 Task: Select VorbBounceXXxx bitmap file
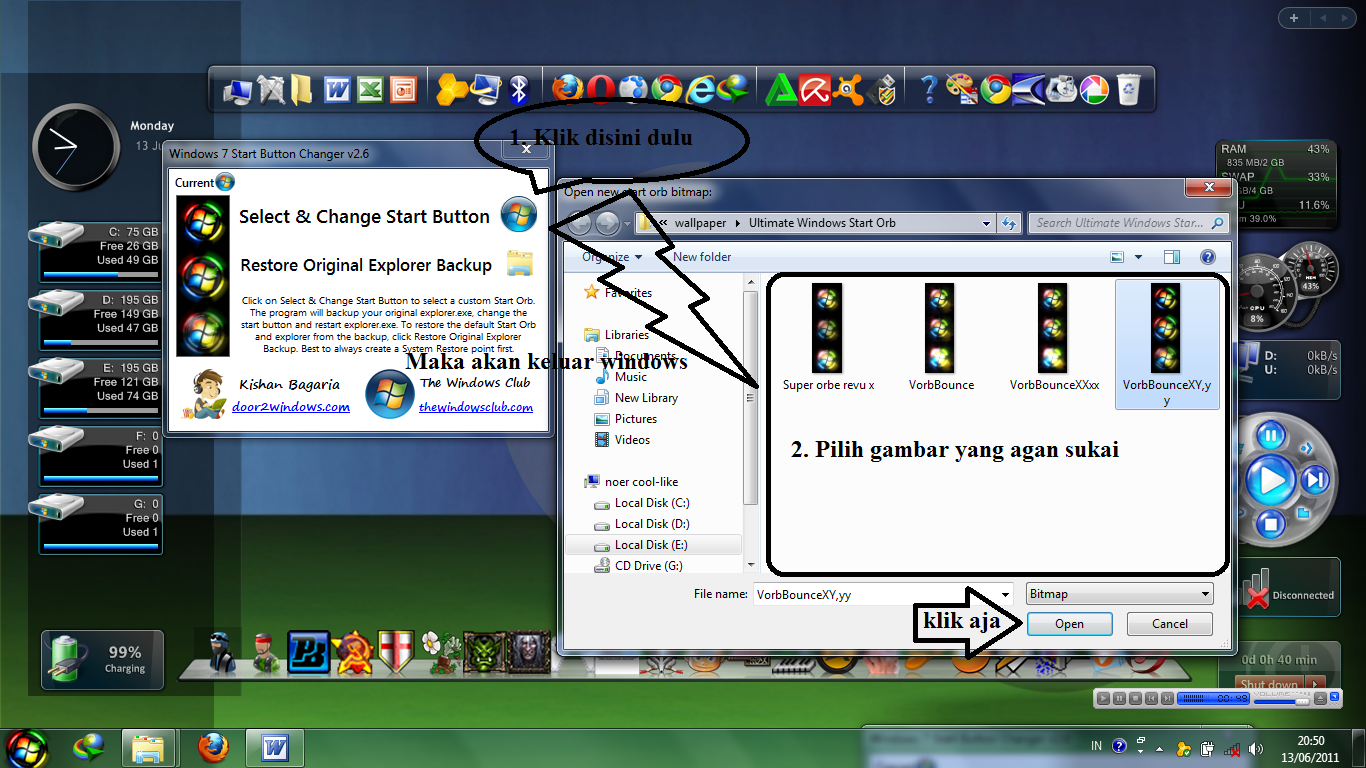point(1054,337)
